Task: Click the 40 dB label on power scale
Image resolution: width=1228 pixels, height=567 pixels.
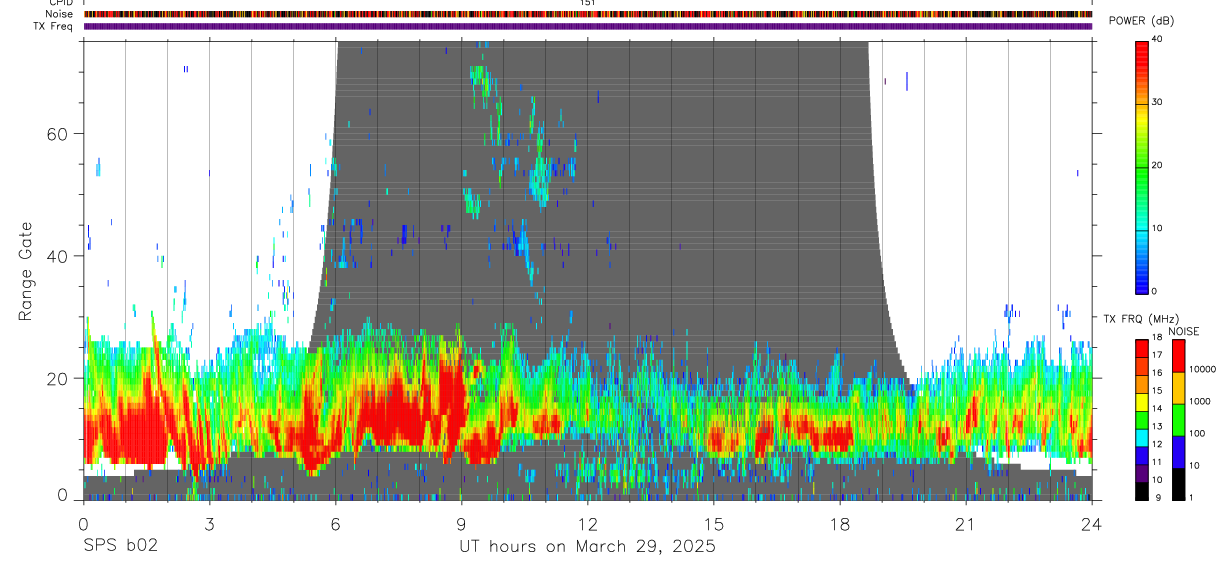Action: tap(1157, 40)
